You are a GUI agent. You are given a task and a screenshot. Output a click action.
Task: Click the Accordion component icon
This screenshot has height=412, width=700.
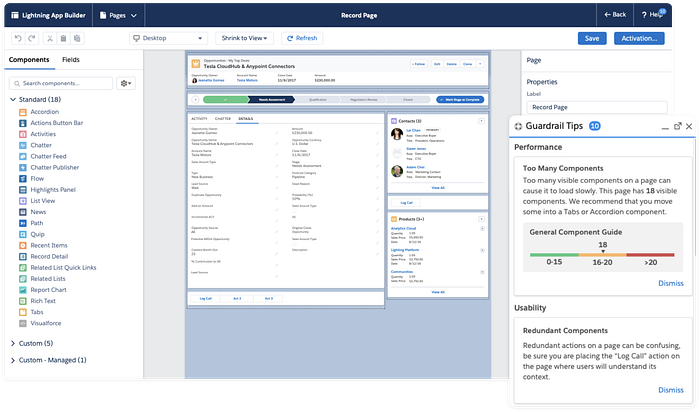pyautogui.click(x=22, y=113)
